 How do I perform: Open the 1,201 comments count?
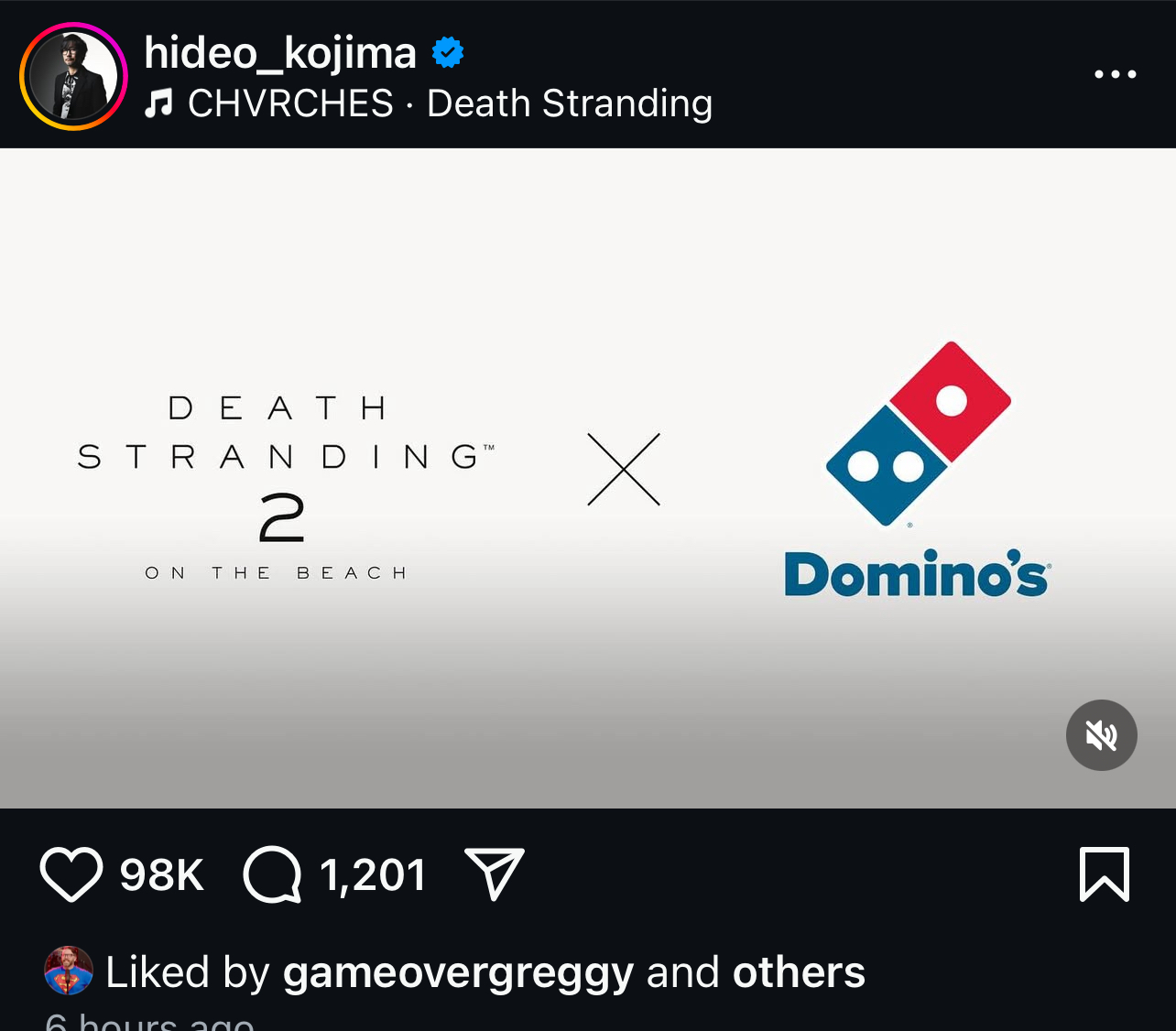(373, 874)
